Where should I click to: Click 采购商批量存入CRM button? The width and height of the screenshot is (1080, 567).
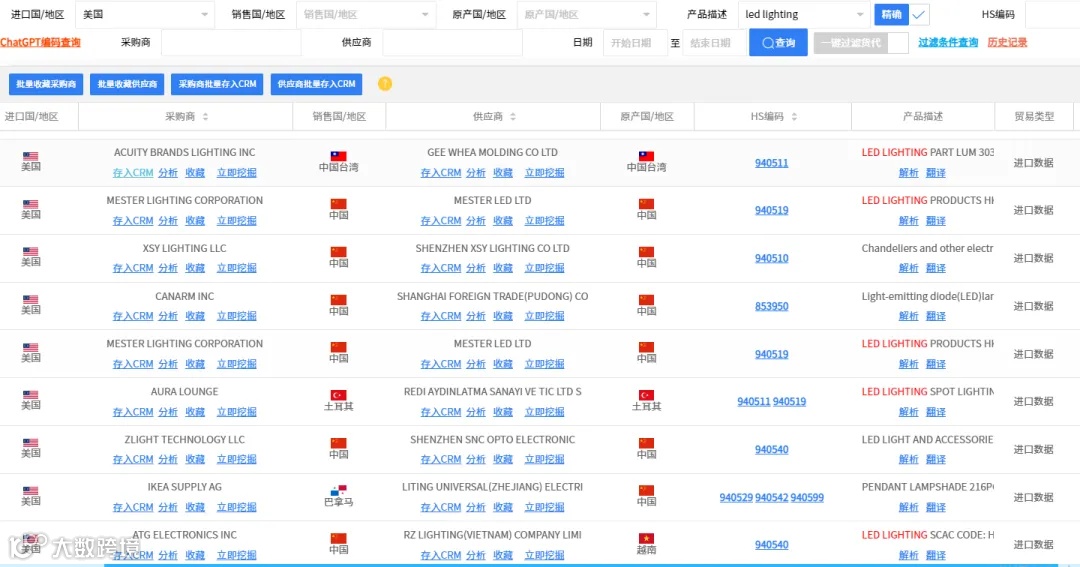pyautogui.click(x=217, y=84)
